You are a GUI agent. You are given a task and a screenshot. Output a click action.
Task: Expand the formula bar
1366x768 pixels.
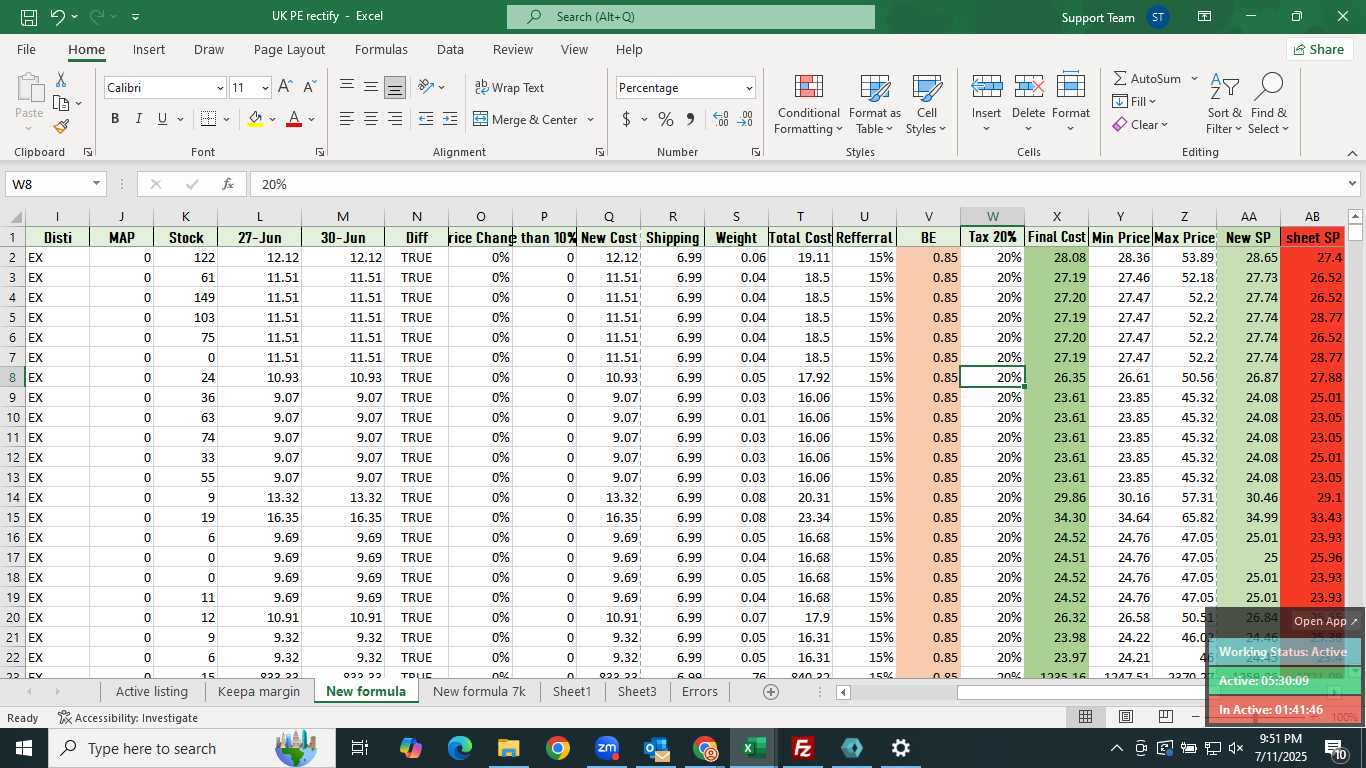click(1352, 184)
